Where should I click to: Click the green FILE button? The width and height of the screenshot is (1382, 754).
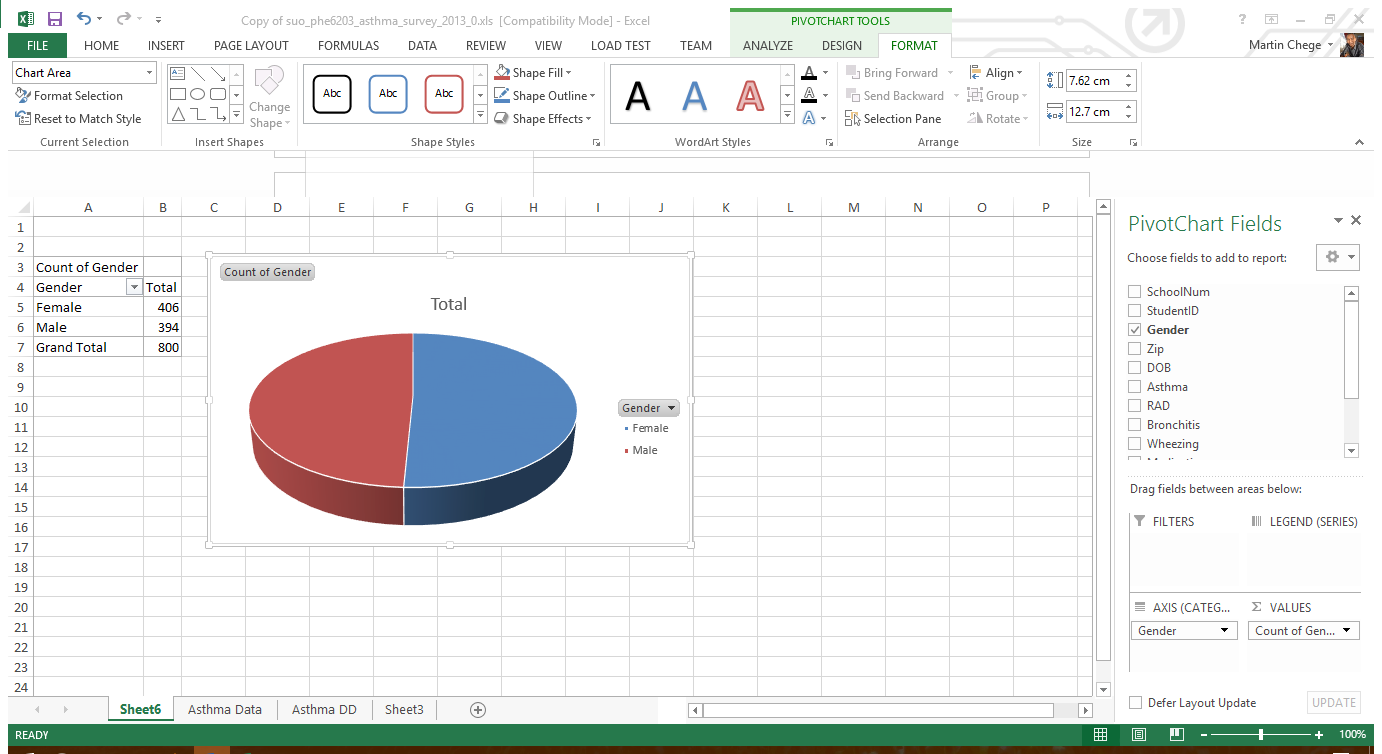coord(37,45)
